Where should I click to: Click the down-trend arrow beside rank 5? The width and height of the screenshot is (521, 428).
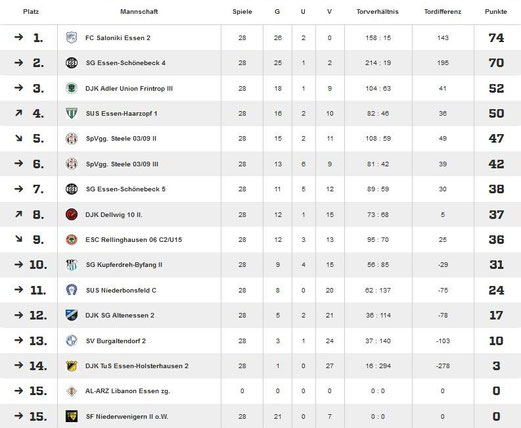coord(19,138)
